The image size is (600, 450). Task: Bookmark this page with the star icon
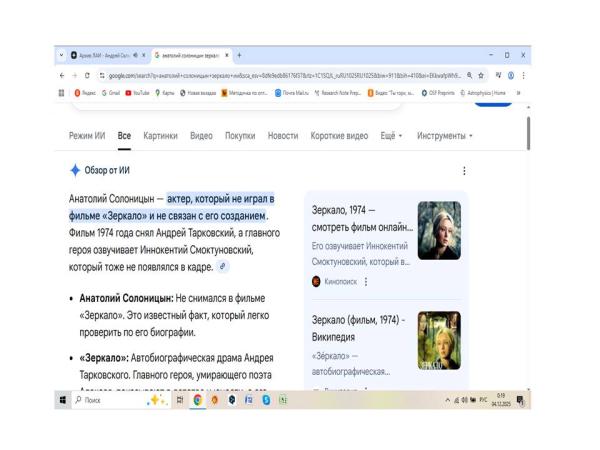click(x=482, y=75)
